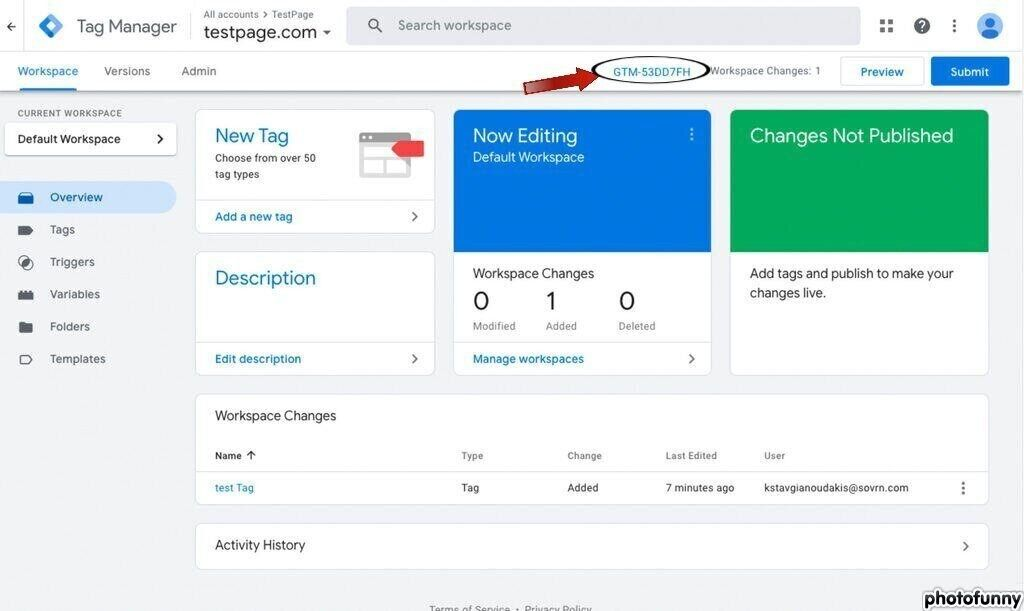1024x611 pixels.
Task: Click the GTM-53DD7FH container ID link
Action: 651,72
